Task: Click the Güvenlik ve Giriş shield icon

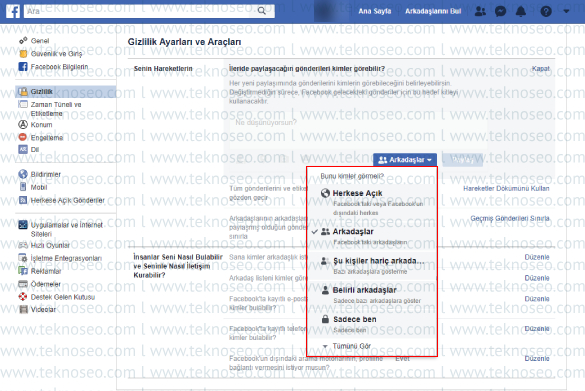Action: pos(23,54)
